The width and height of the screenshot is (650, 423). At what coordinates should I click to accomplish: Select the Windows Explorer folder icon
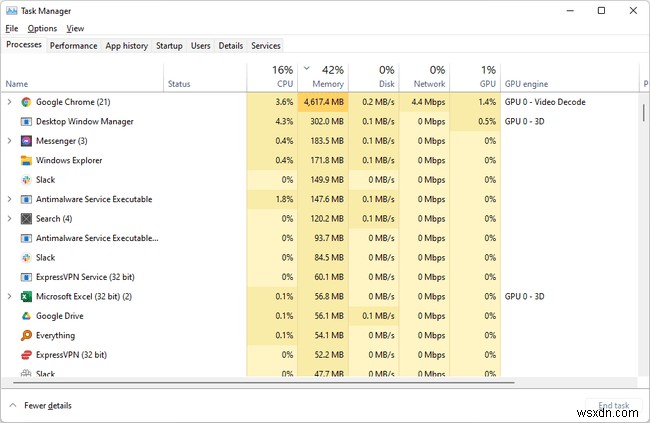(26, 160)
